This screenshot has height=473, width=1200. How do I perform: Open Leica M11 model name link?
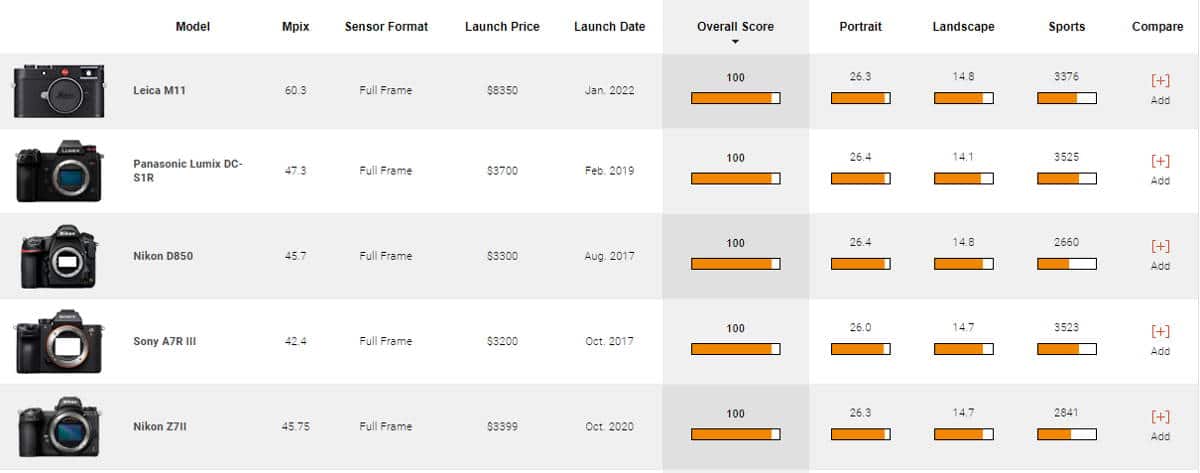pyautogui.click(x=160, y=90)
